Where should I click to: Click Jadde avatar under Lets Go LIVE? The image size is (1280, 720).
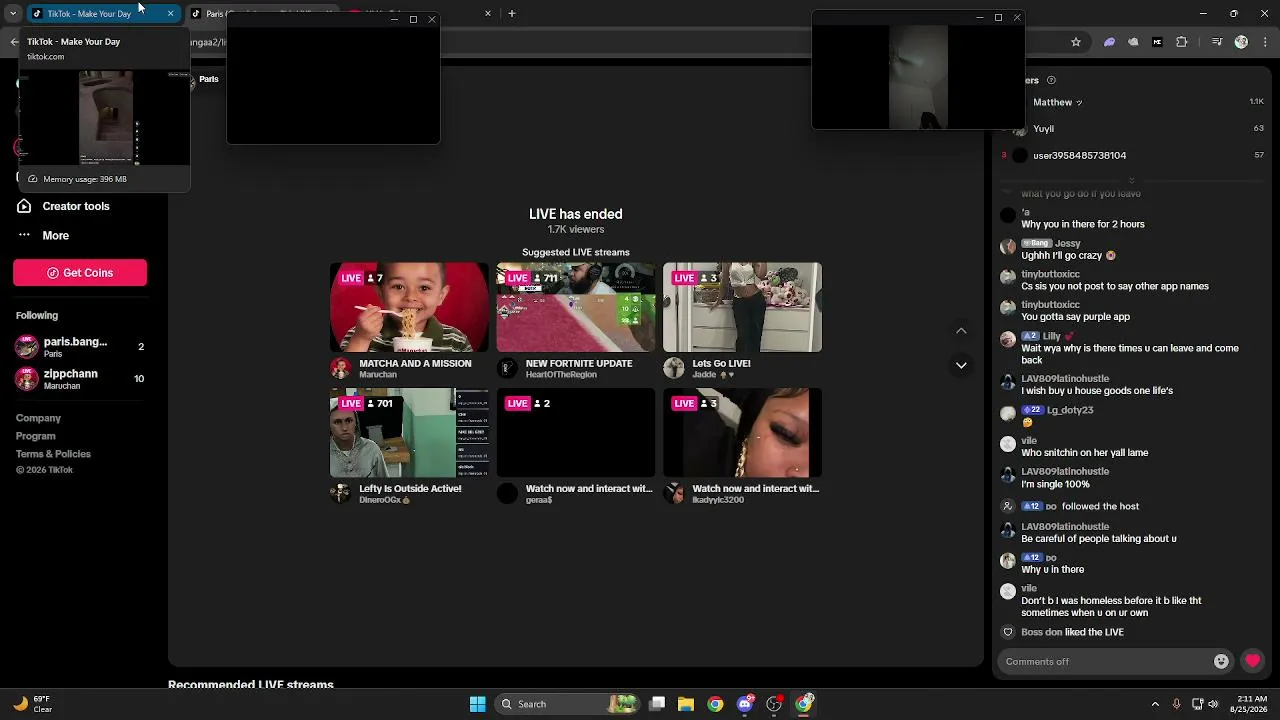click(x=674, y=368)
